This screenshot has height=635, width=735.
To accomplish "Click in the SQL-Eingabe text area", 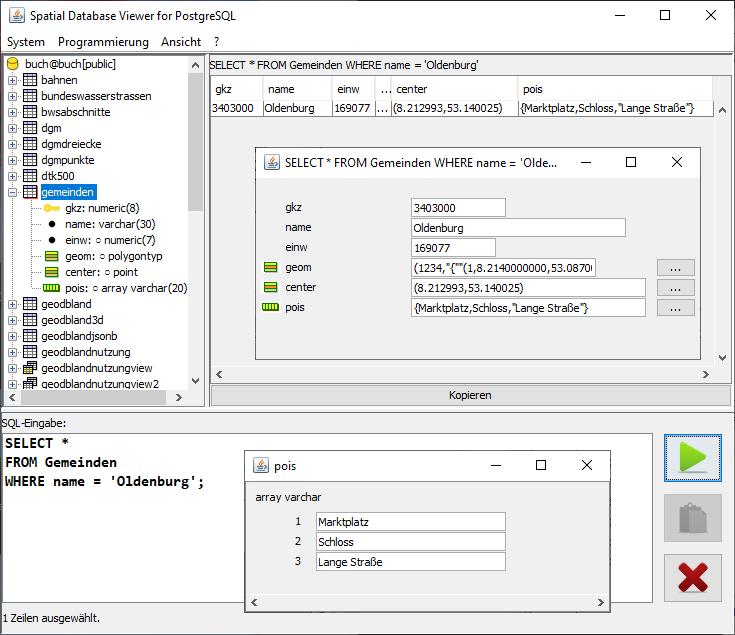I will point(327,518).
